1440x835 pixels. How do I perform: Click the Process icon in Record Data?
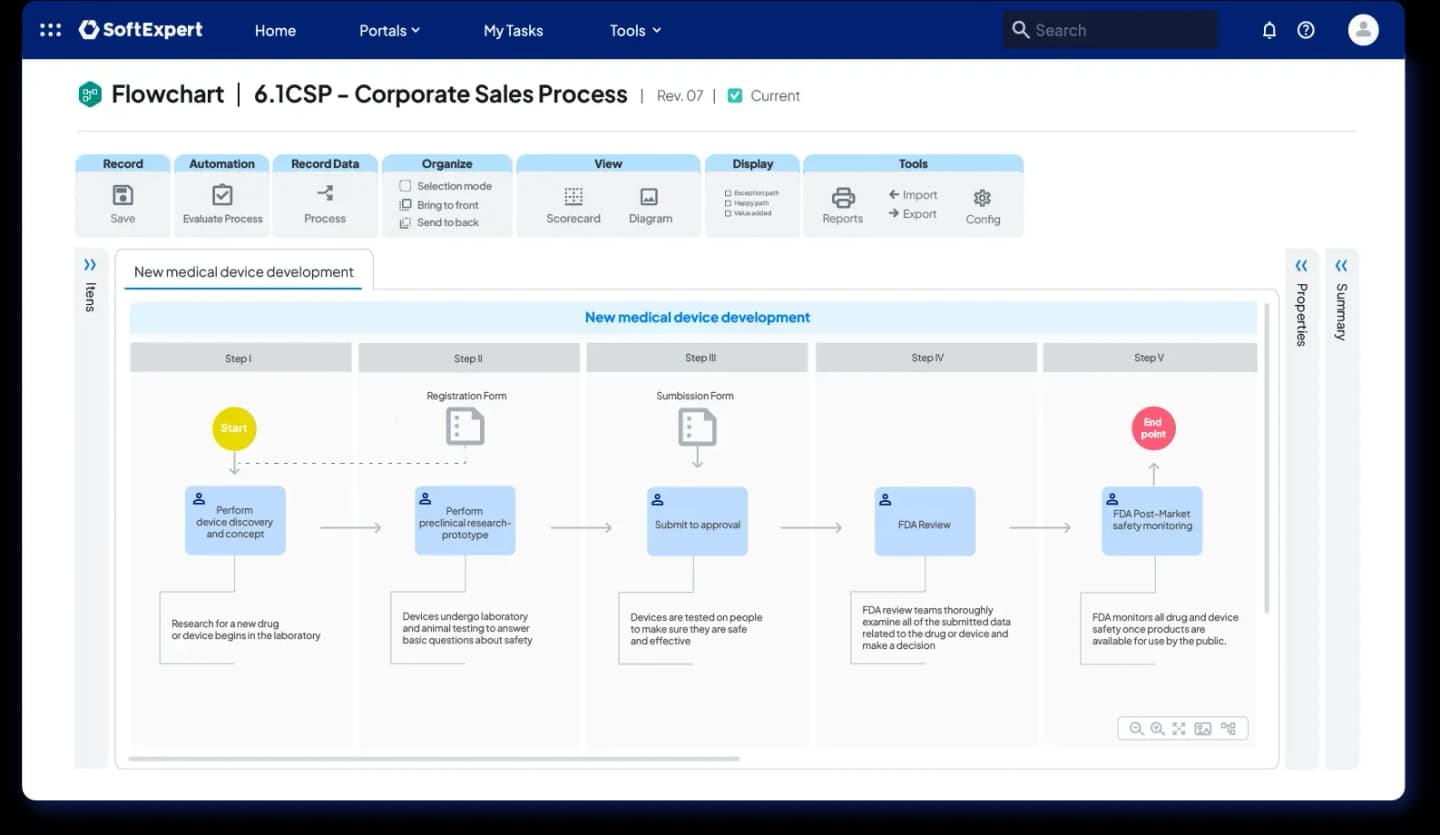pyautogui.click(x=325, y=194)
